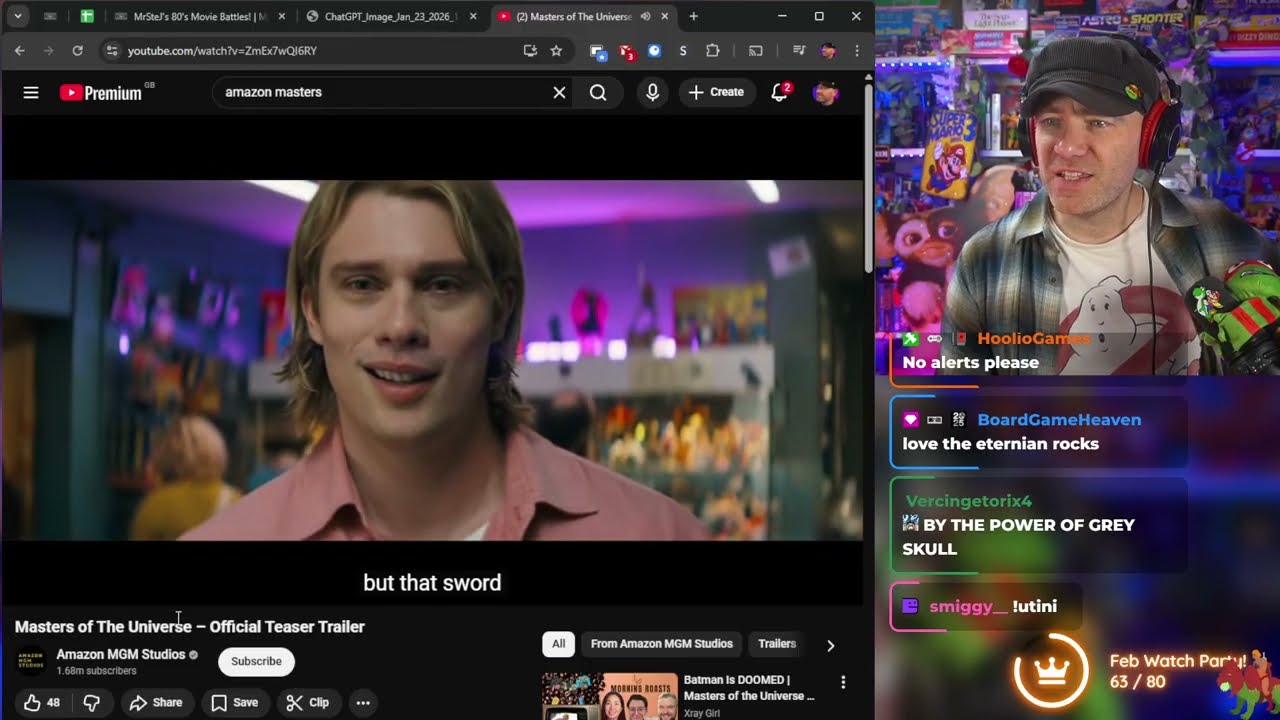1280x720 pixels.
Task: Go back with browser back arrow
Action: tap(19, 50)
